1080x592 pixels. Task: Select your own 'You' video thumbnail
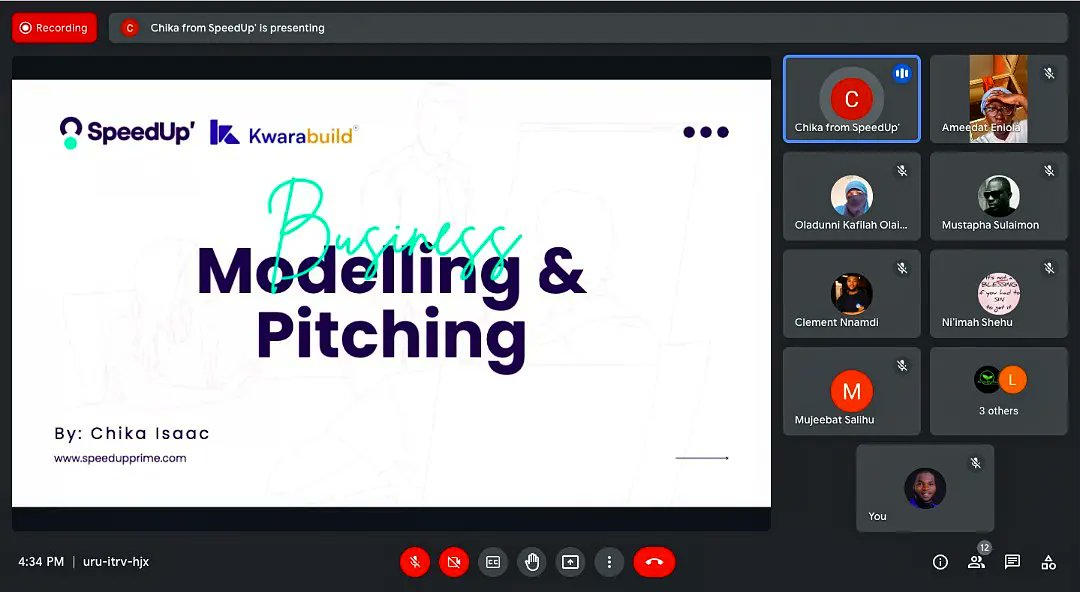[x=924, y=488]
